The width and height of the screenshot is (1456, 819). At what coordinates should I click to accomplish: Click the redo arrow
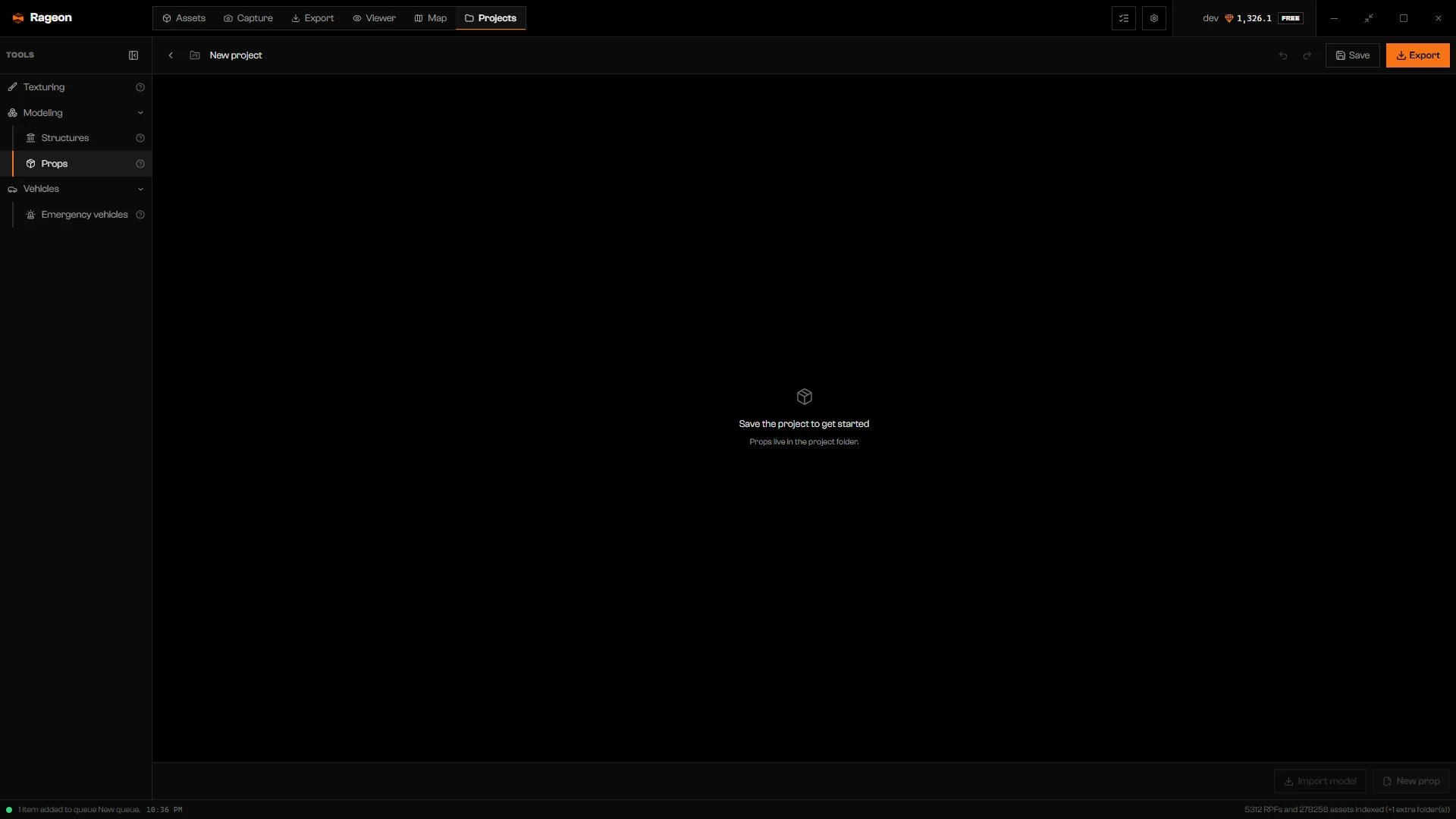click(x=1307, y=55)
